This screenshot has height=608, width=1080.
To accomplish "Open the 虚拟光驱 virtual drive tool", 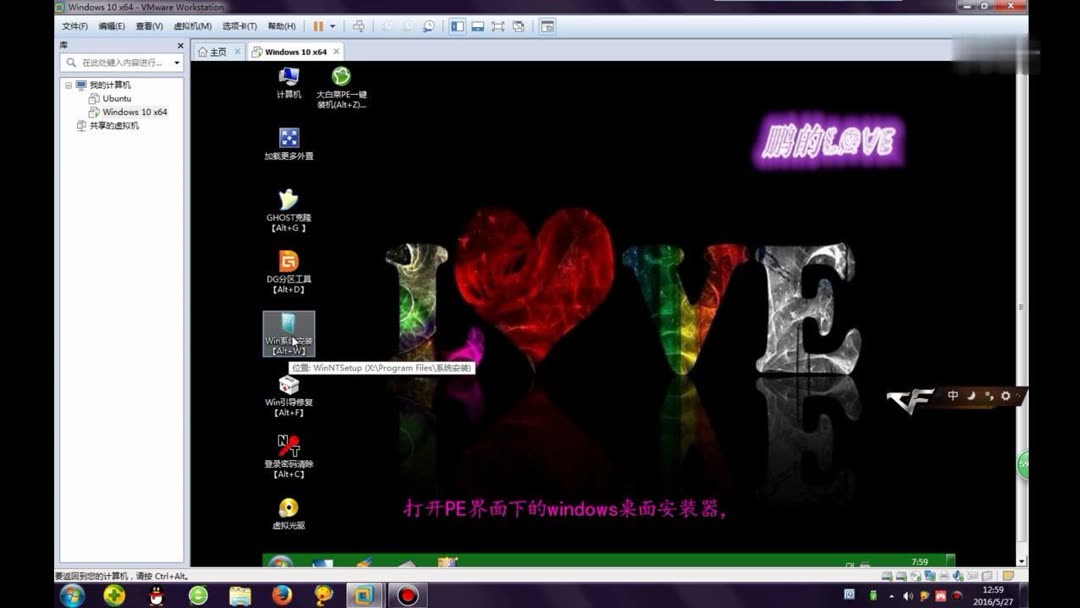I will point(288,510).
